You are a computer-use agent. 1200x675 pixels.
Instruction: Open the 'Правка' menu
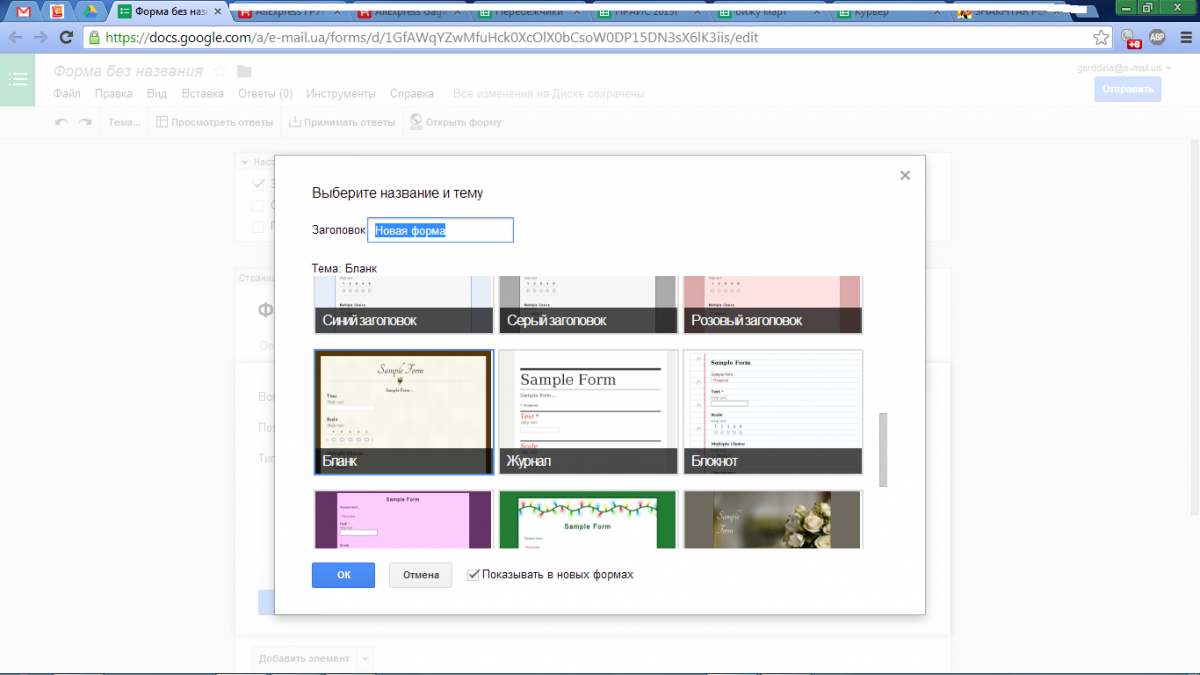click(x=114, y=94)
